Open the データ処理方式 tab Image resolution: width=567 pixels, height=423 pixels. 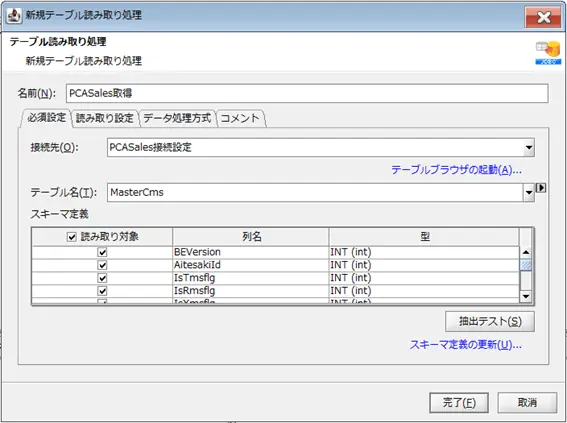pos(177,118)
